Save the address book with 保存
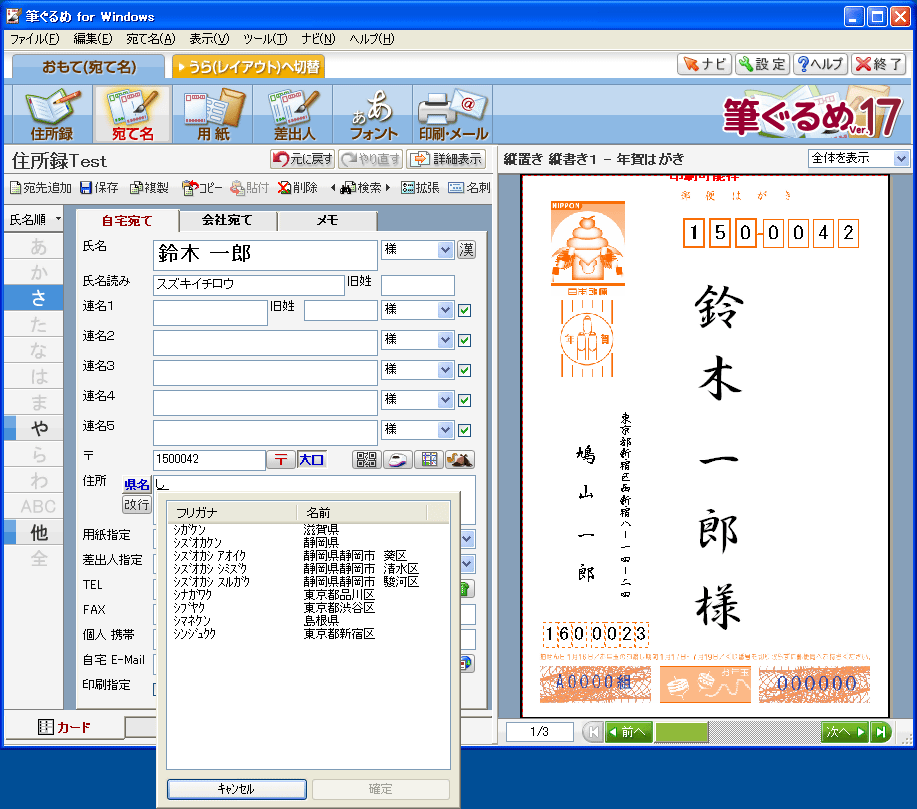The image size is (917, 809). pos(99,188)
